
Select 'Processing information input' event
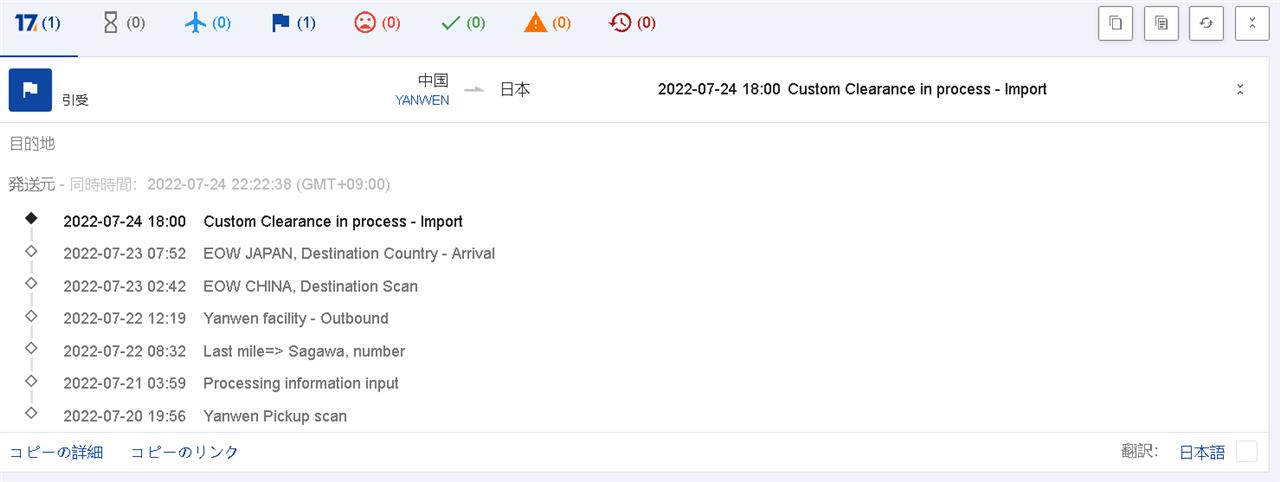coord(301,383)
